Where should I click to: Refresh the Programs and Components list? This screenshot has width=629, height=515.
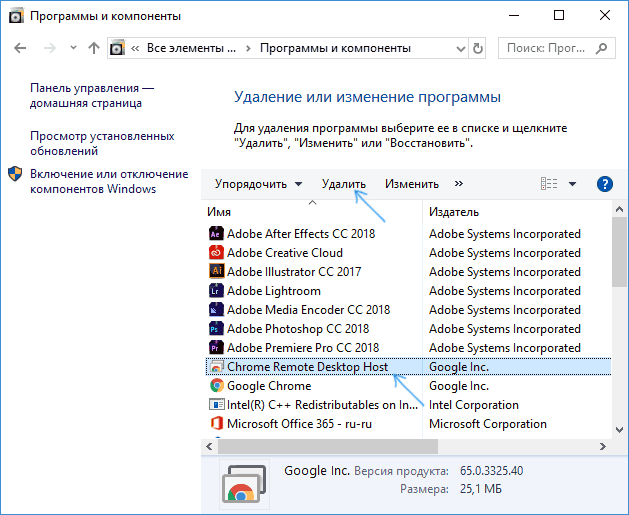[477, 49]
